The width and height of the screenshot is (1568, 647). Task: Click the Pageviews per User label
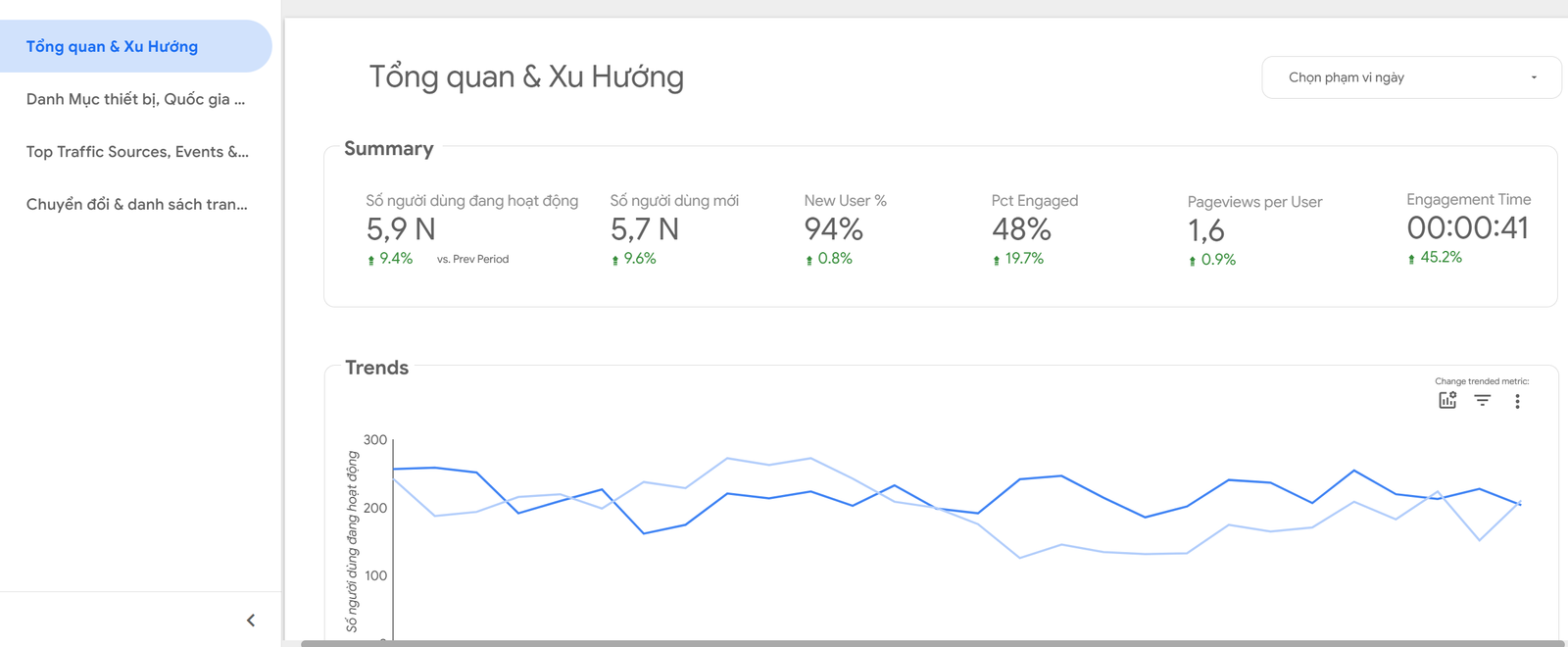(x=1255, y=202)
